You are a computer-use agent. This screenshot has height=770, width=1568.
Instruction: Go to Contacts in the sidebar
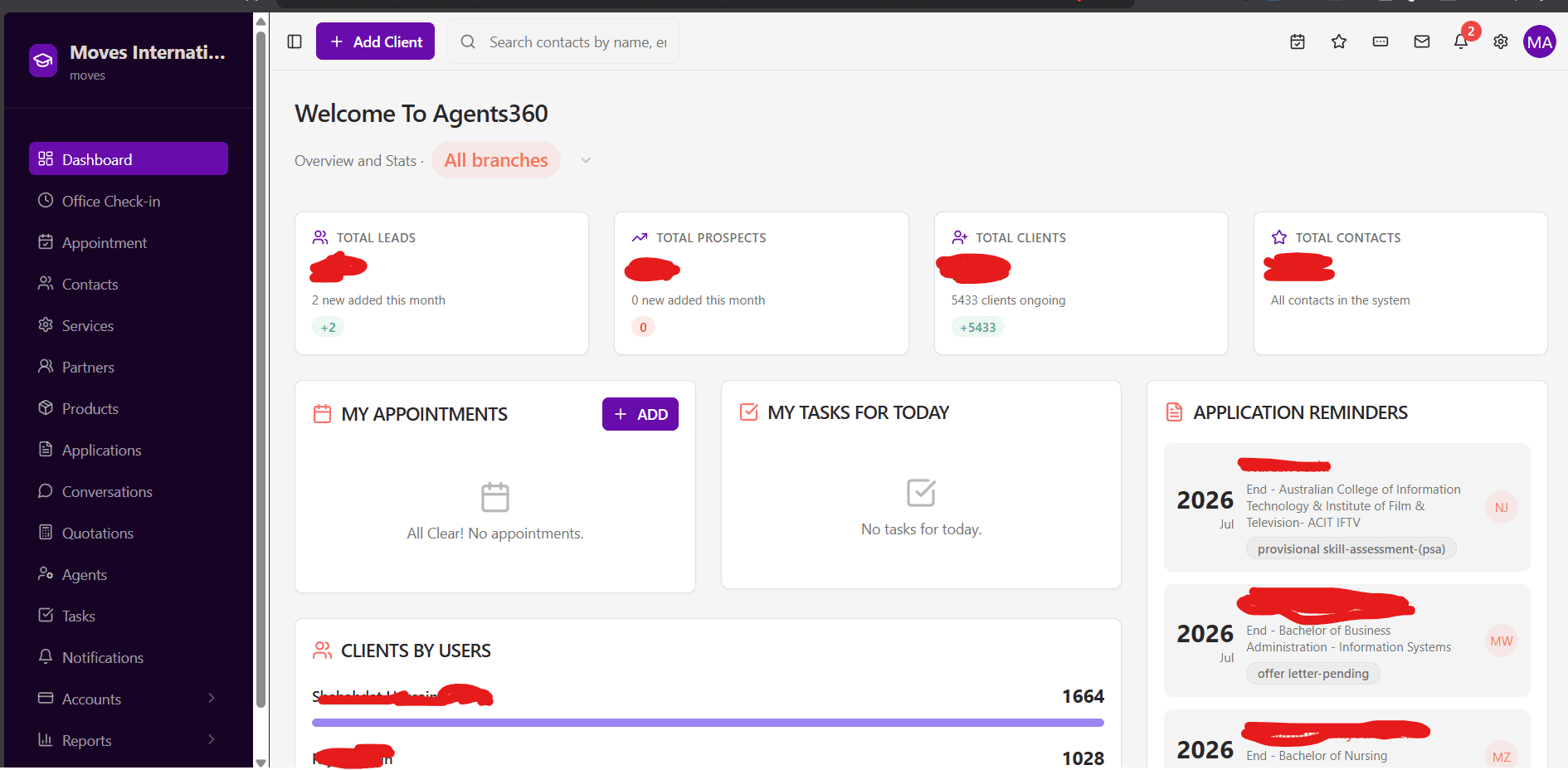(129, 284)
